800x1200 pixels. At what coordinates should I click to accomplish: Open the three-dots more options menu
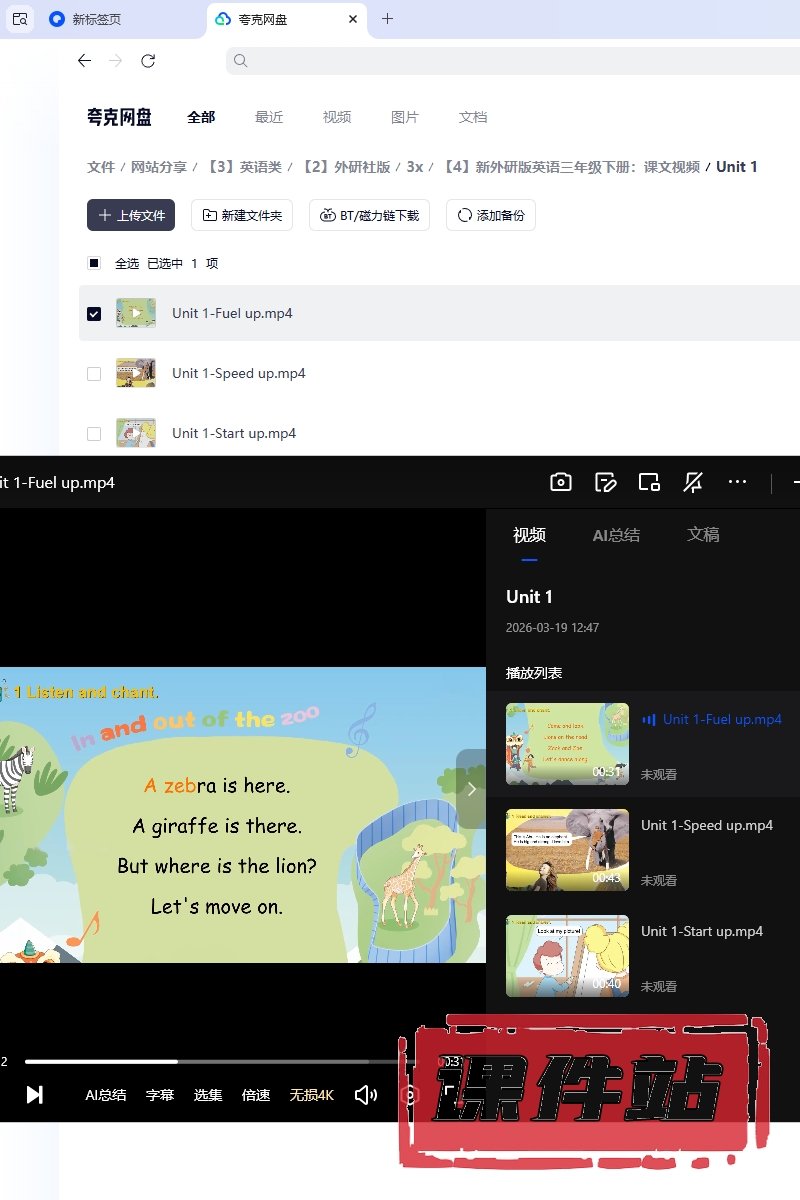(x=738, y=482)
